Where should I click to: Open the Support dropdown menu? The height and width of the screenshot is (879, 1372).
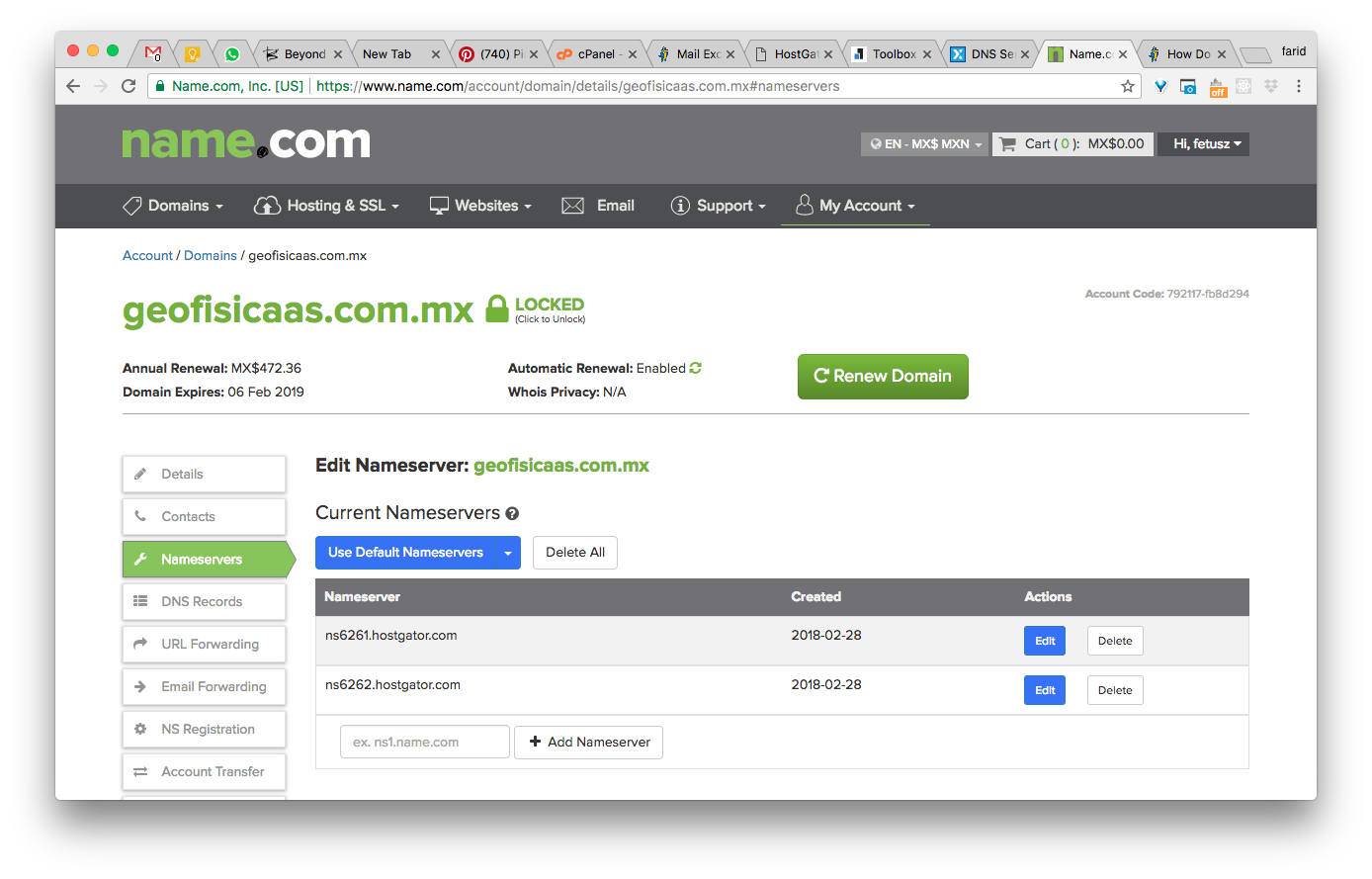coord(719,206)
